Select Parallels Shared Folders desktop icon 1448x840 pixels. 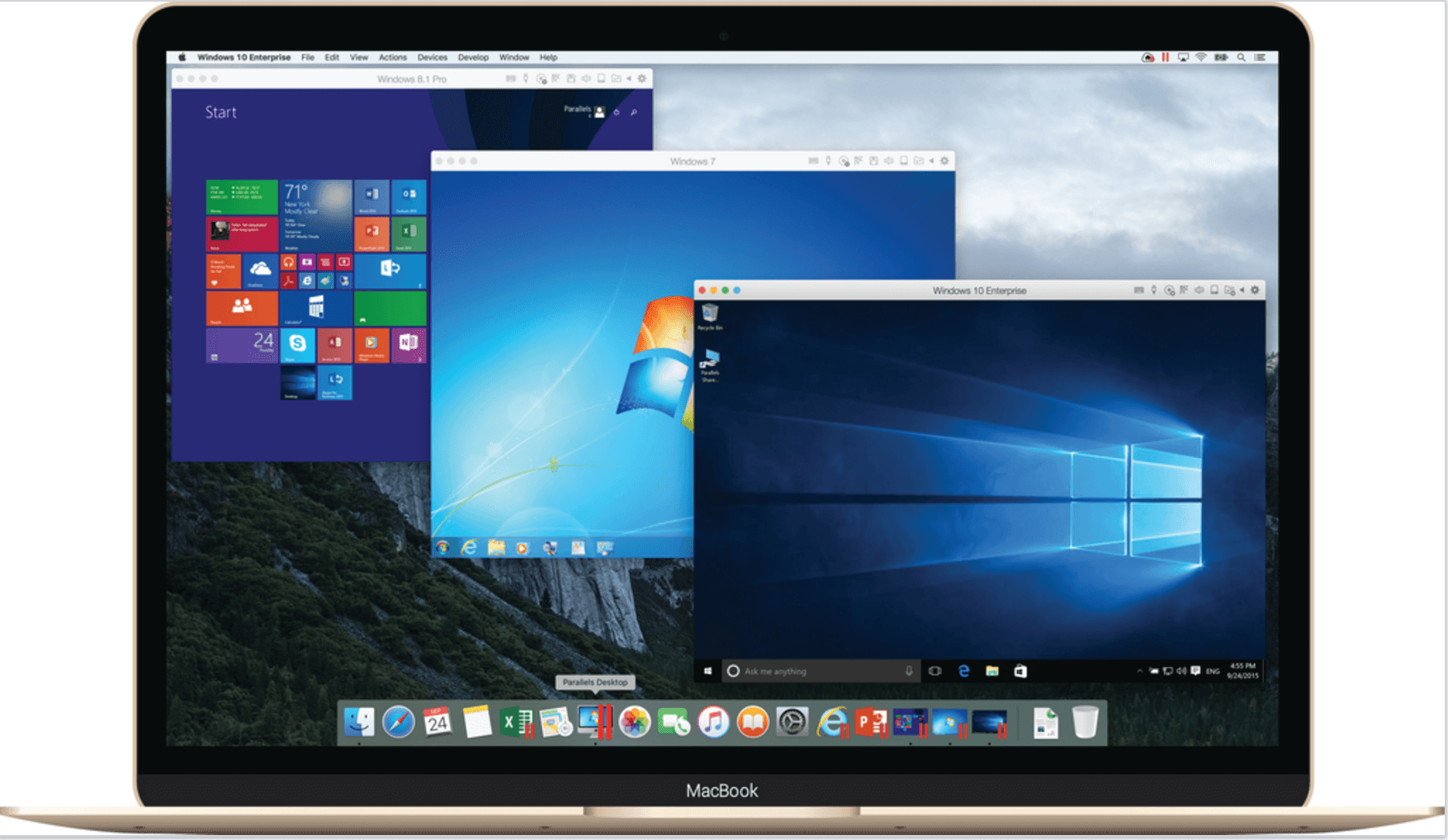coord(709,366)
